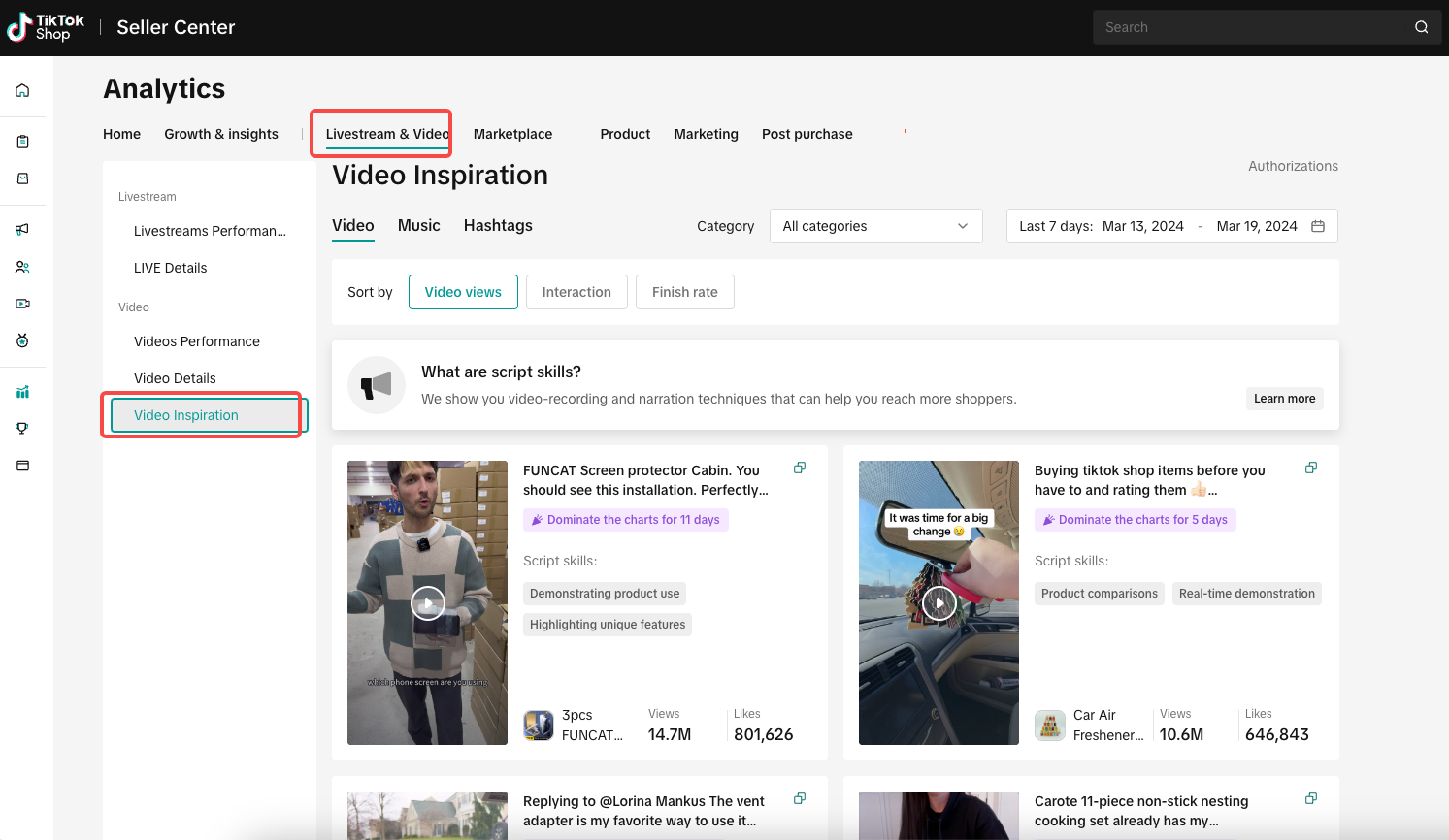The height and width of the screenshot is (840, 1449).
Task: Open the FUNCAT video external link icon
Action: [800, 468]
